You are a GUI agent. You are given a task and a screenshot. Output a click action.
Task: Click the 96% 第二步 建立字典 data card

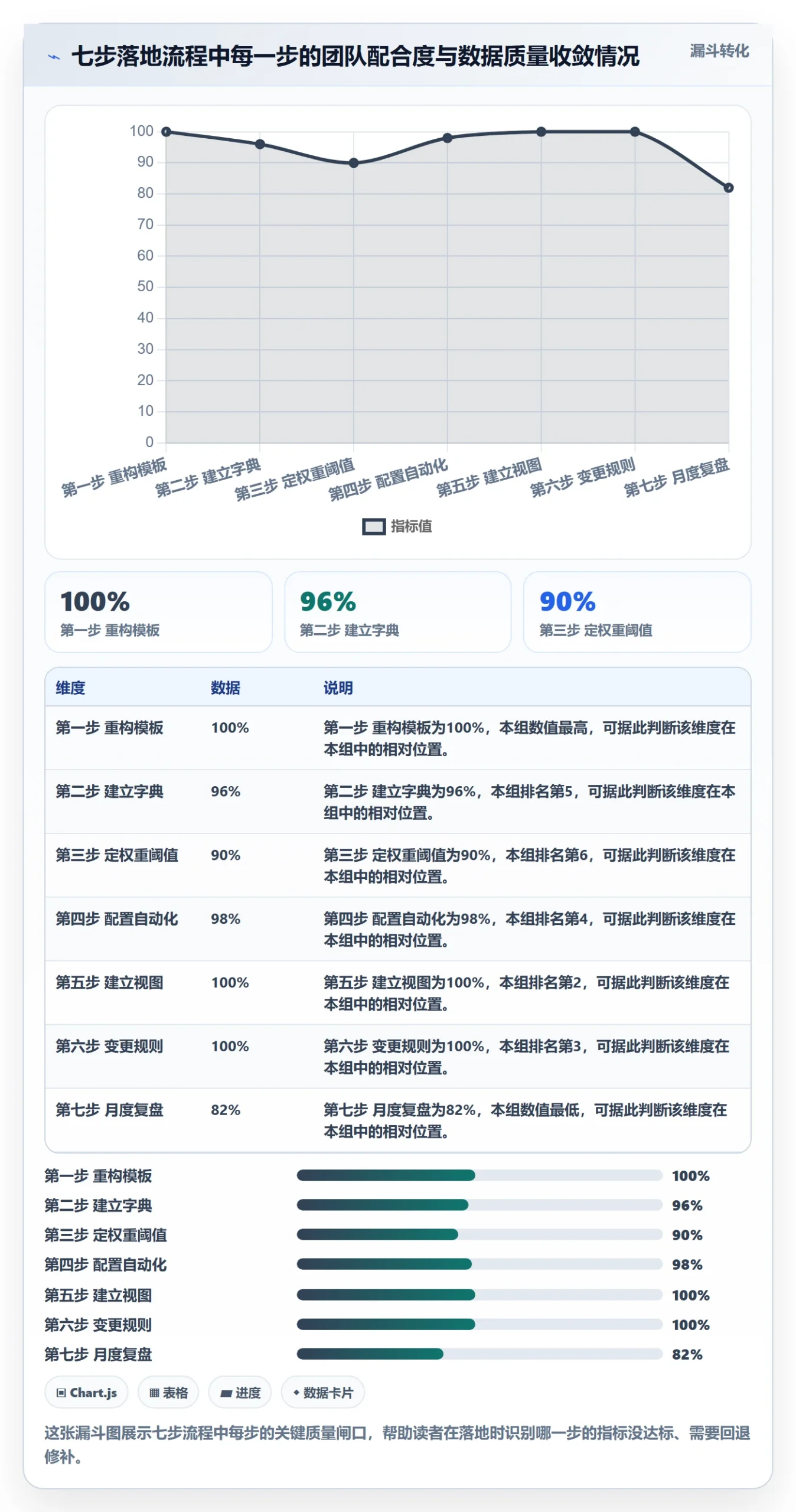click(x=397, y=612)
